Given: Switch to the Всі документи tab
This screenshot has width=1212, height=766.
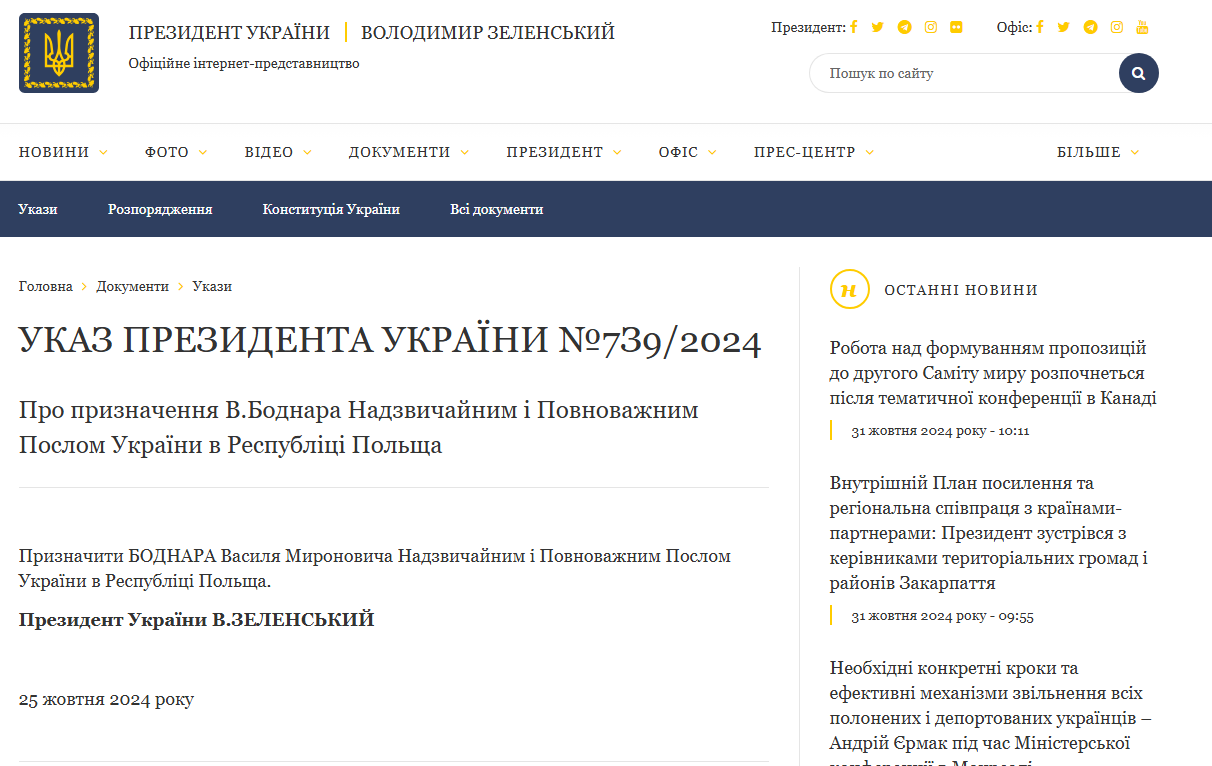Looking at the screenshot, I should 497,209.
